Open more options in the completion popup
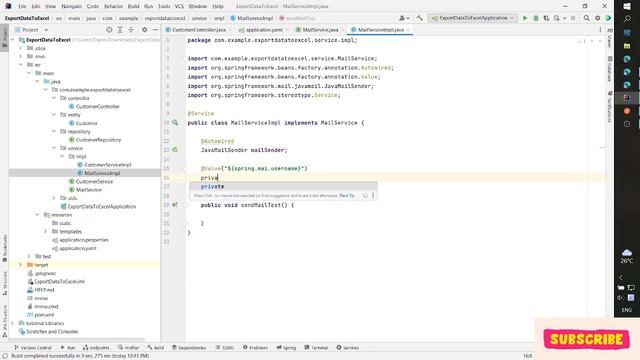This screenshot has width=640, height=360. (373, 196)
